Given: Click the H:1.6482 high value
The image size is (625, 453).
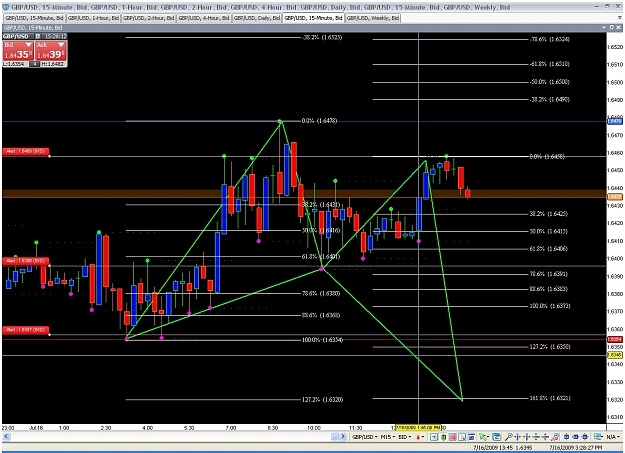Looking at the screenshot, I should [x=53, y=64].
